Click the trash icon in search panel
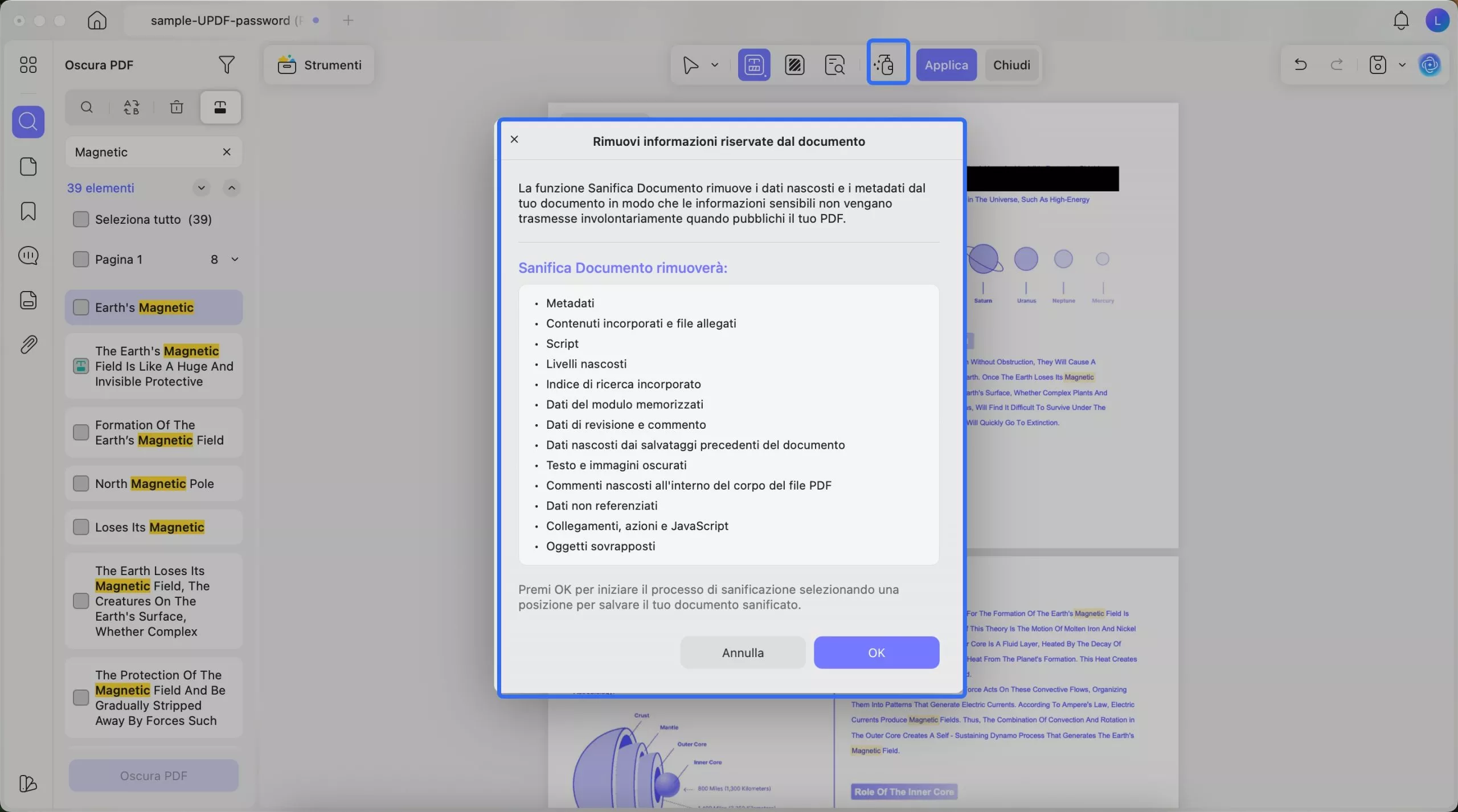 177,107
